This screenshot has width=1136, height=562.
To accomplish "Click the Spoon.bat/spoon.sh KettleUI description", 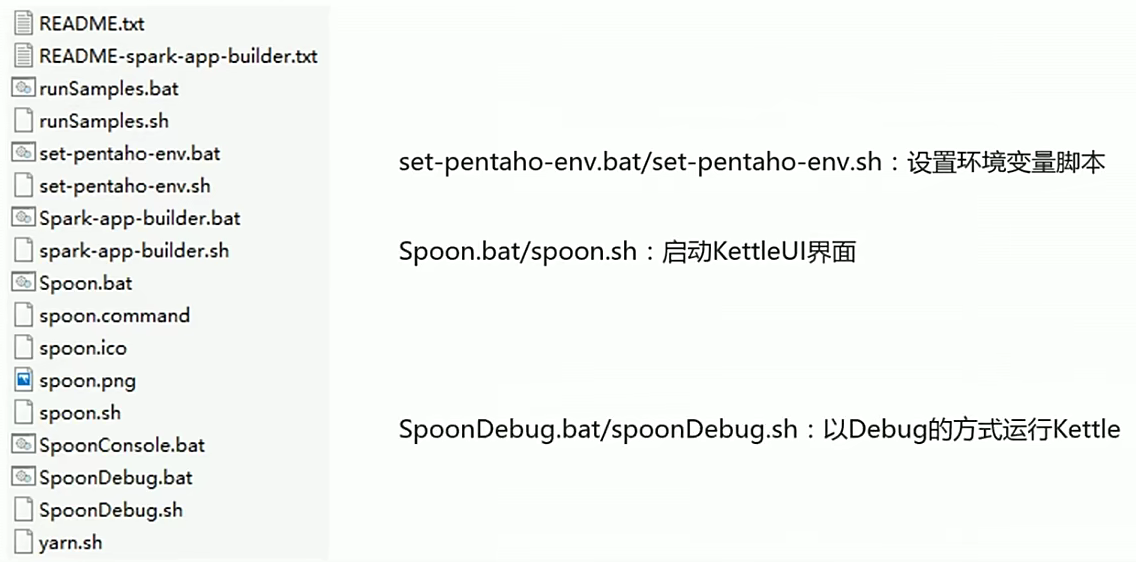I will tap(627, 253).
